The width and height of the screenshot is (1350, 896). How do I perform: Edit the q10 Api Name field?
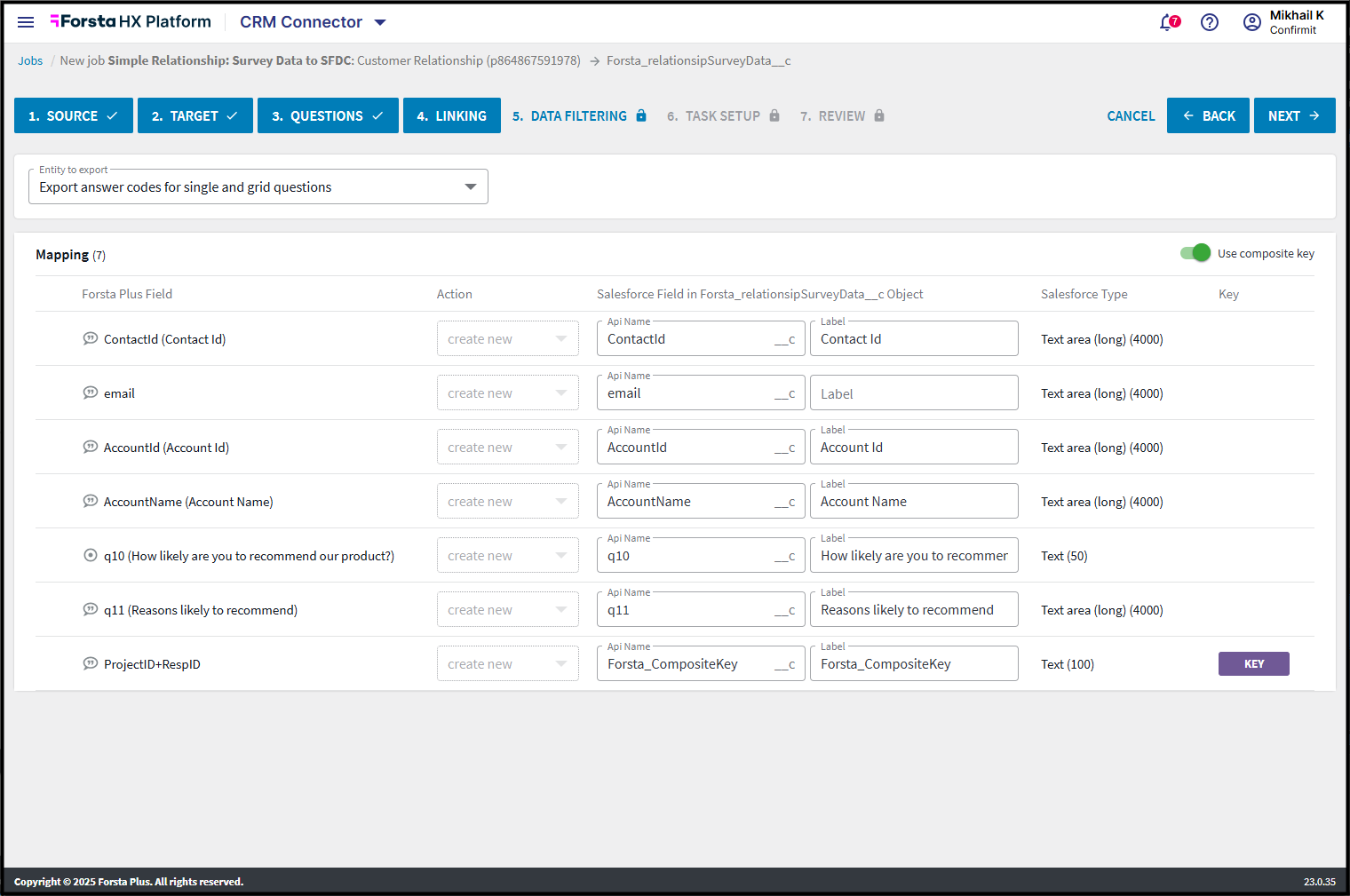tap(701, 555)
